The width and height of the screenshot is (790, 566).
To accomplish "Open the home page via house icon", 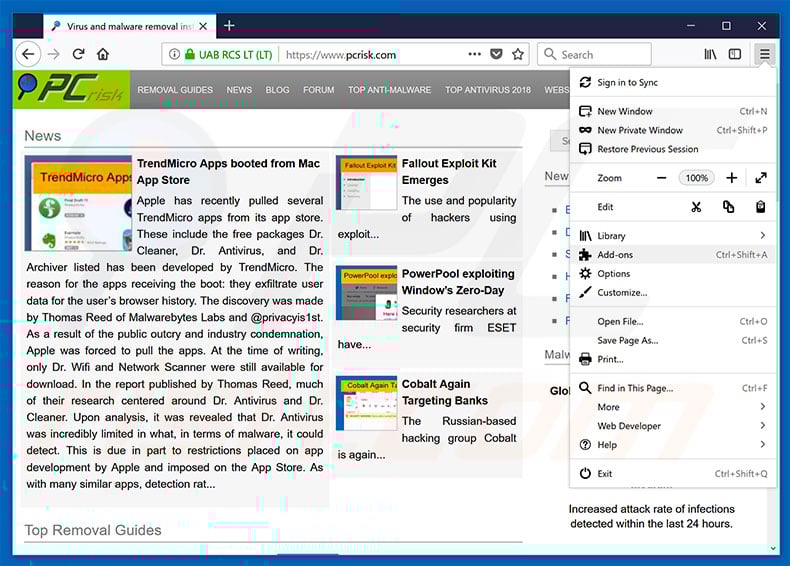I will point(103,54).
